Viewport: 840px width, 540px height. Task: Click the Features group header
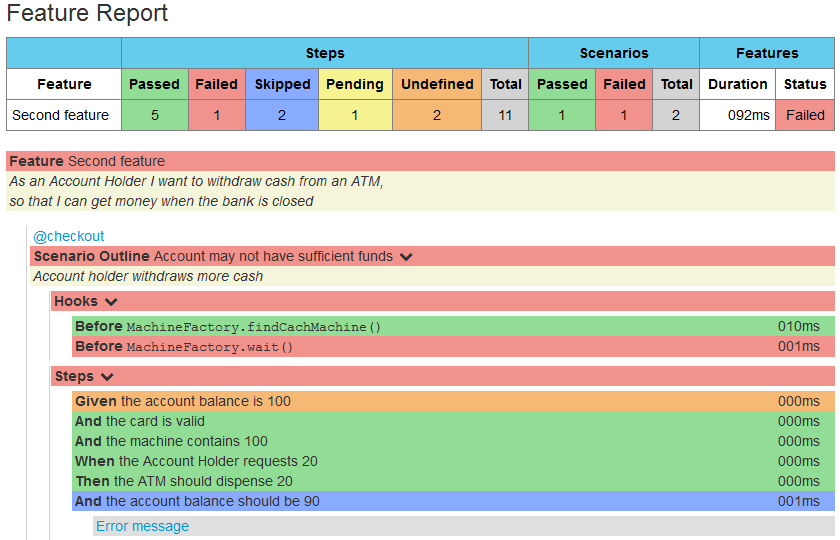click(x=767, y=53)
